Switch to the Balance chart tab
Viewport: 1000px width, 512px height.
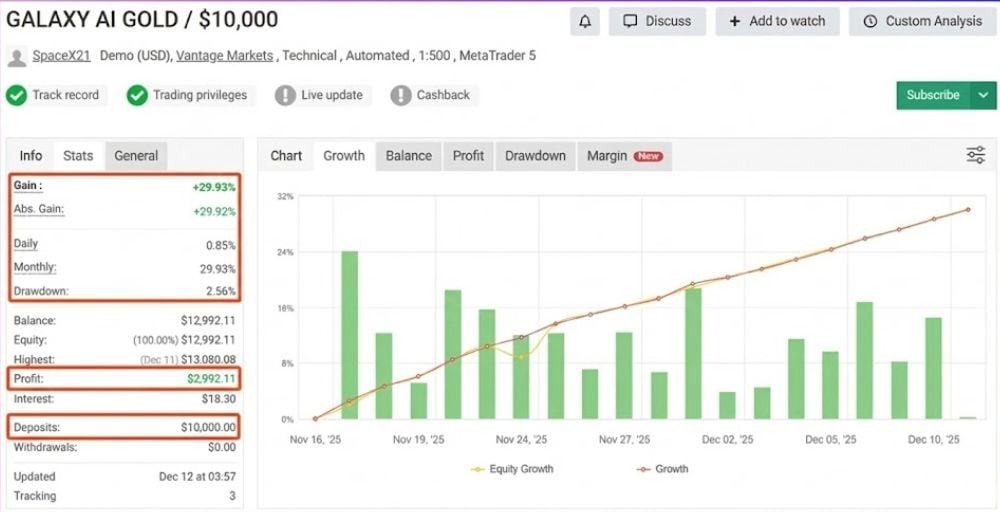[x=409, y=156]
